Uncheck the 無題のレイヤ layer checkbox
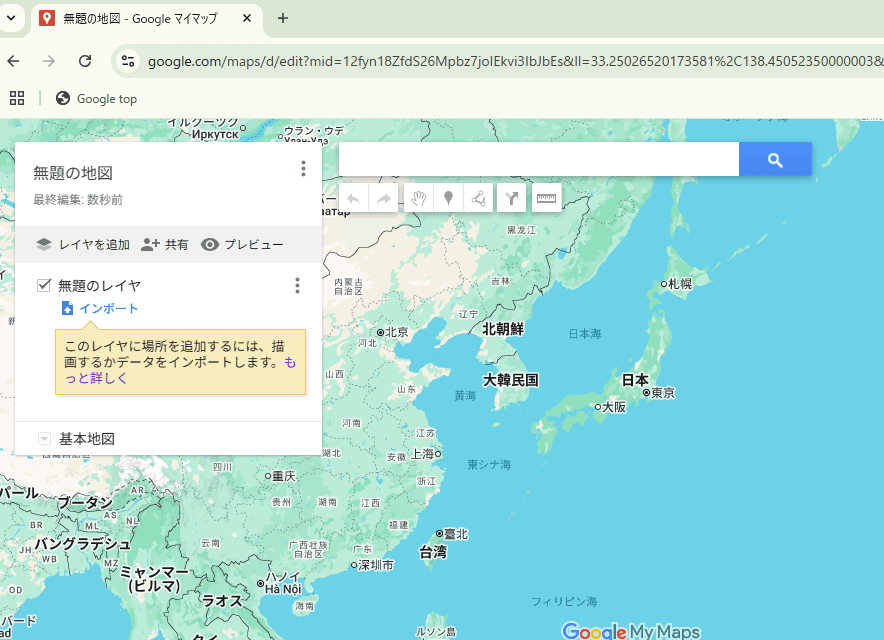 [44, 286]
